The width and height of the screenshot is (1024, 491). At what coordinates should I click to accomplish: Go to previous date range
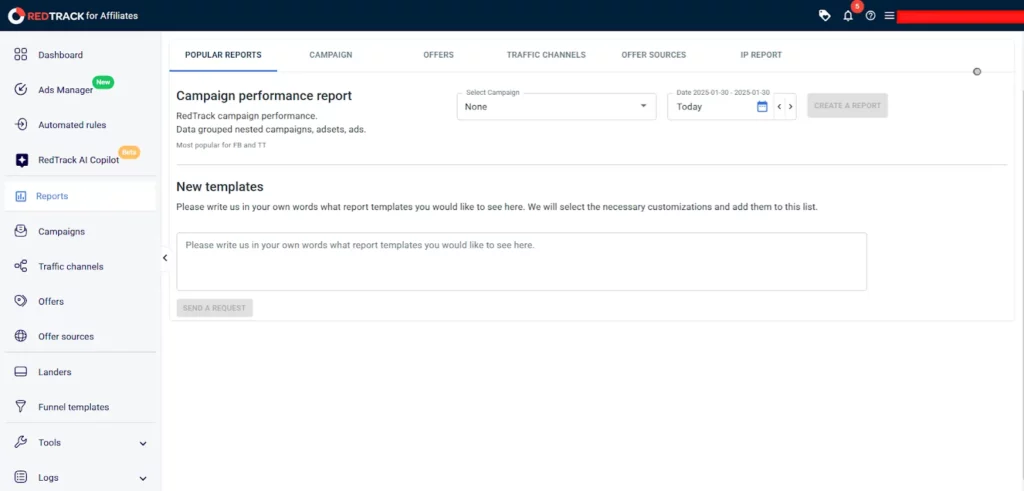pos(780,106)
